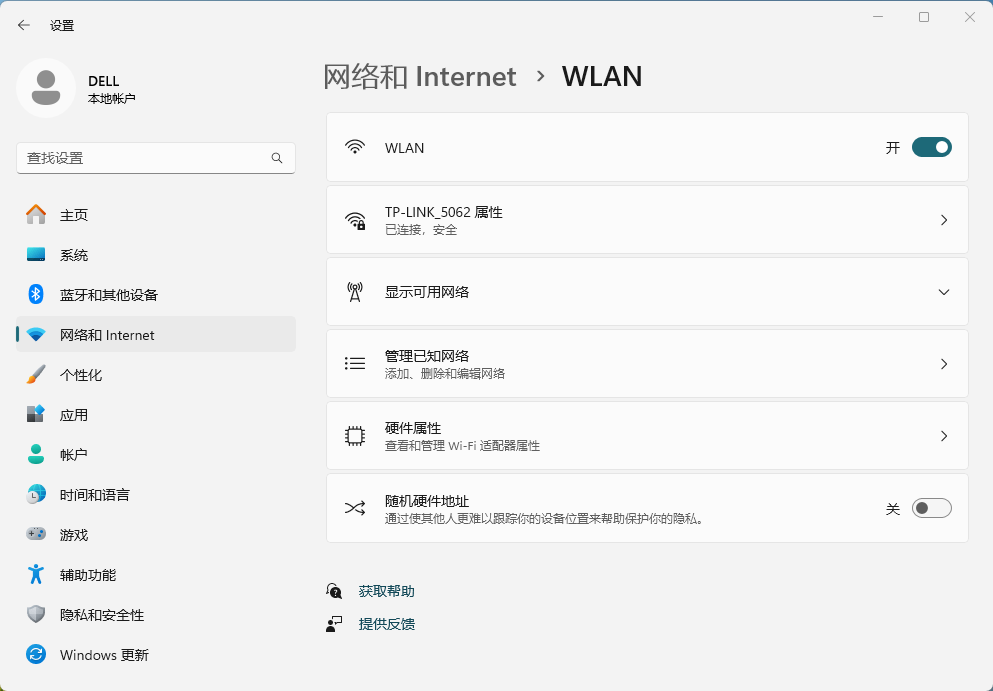Click the manage known networks list icon
This screenshot has height=691, width=993.
[355, 363]
